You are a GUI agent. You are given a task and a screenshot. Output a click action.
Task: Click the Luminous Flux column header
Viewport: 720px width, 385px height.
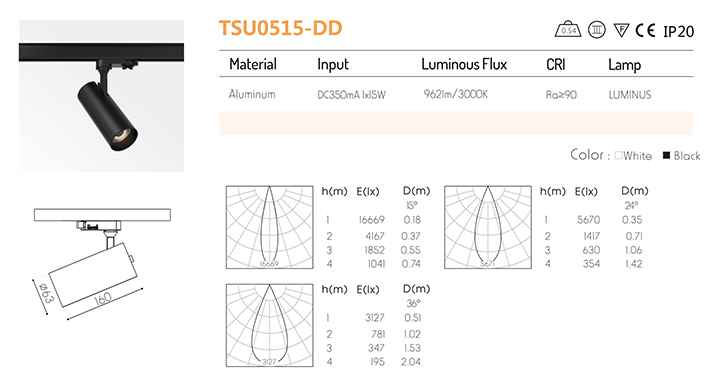[464, 64]
